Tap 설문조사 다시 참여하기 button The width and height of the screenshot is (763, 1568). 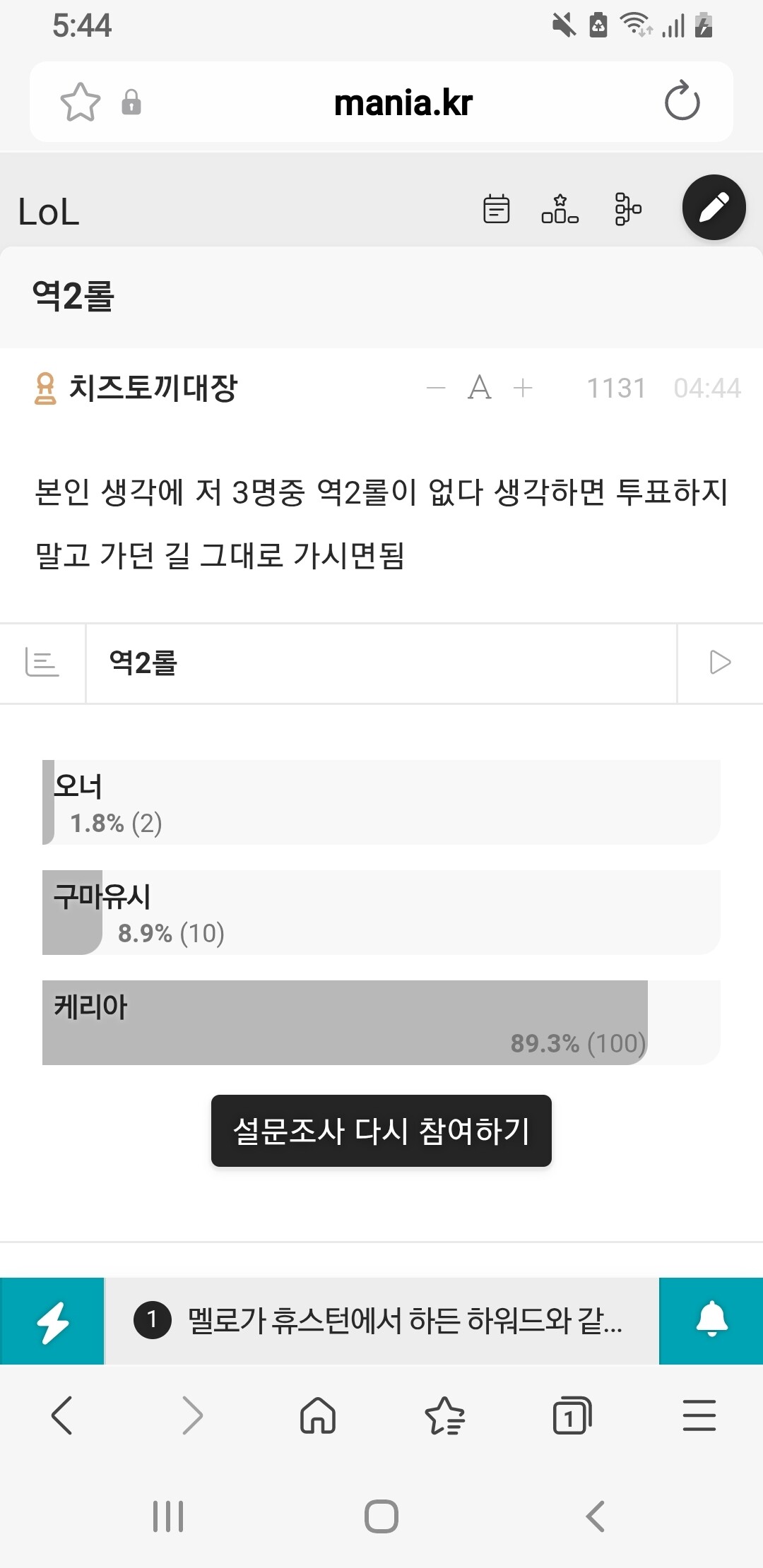(381, 1131)
